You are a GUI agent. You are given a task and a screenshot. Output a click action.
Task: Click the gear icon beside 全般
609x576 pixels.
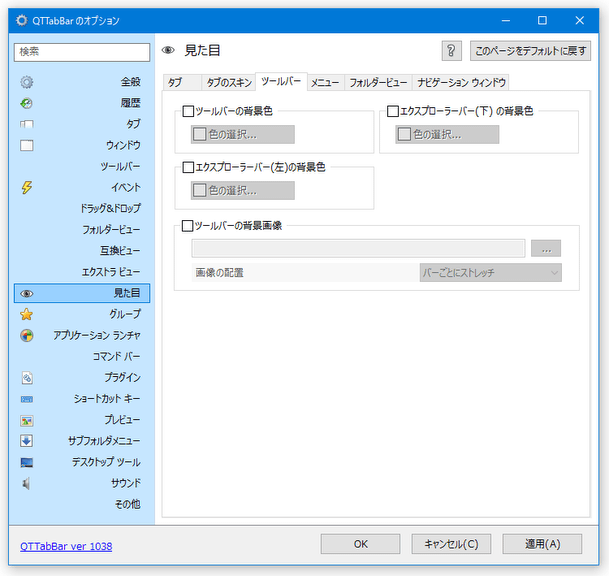coord(26,82)
